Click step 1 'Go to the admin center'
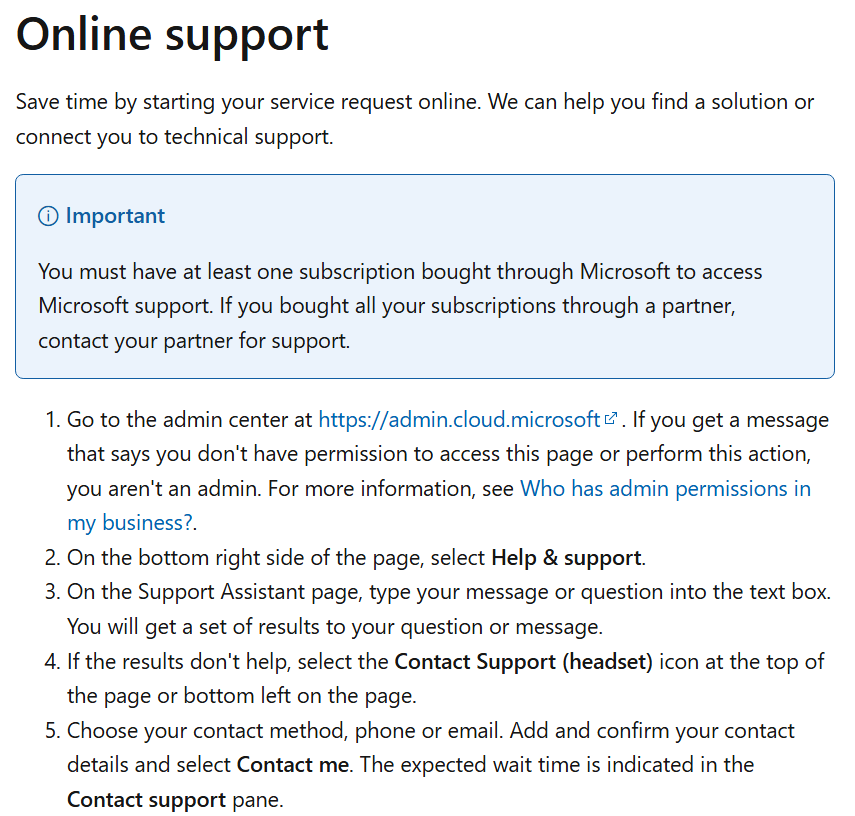The image size is (855, 816). tap(189, 419)
